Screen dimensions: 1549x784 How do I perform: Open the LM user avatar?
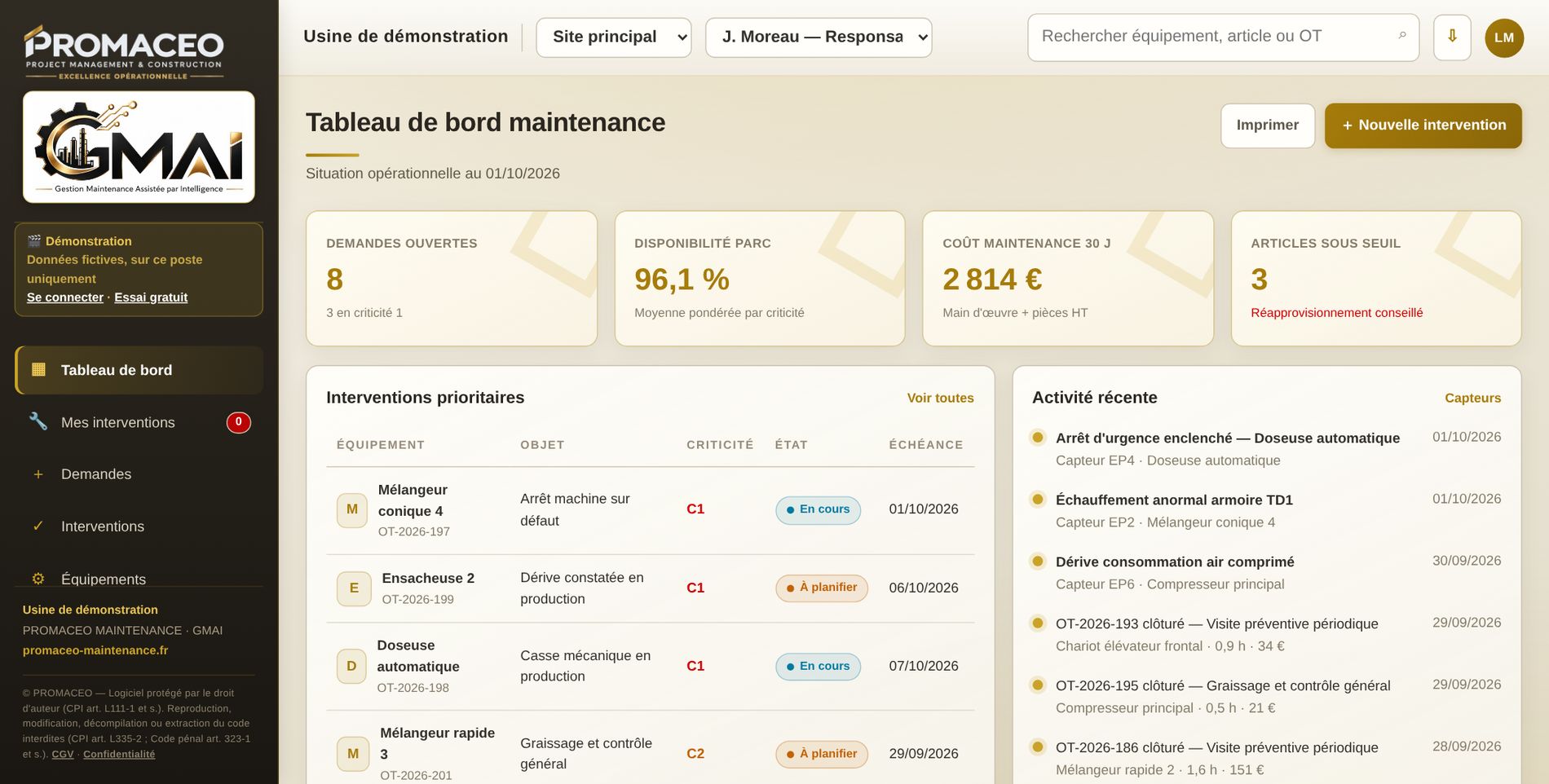(x=1504, y=37)
